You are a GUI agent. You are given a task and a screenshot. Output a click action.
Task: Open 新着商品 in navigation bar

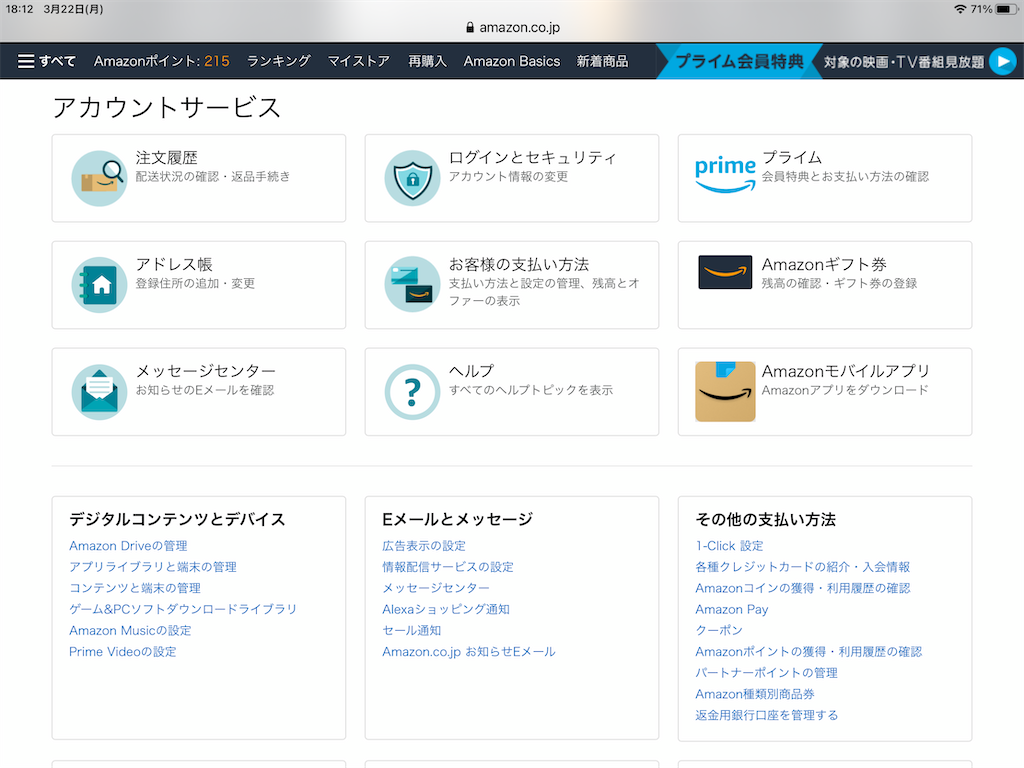click(x=602, y=61)
